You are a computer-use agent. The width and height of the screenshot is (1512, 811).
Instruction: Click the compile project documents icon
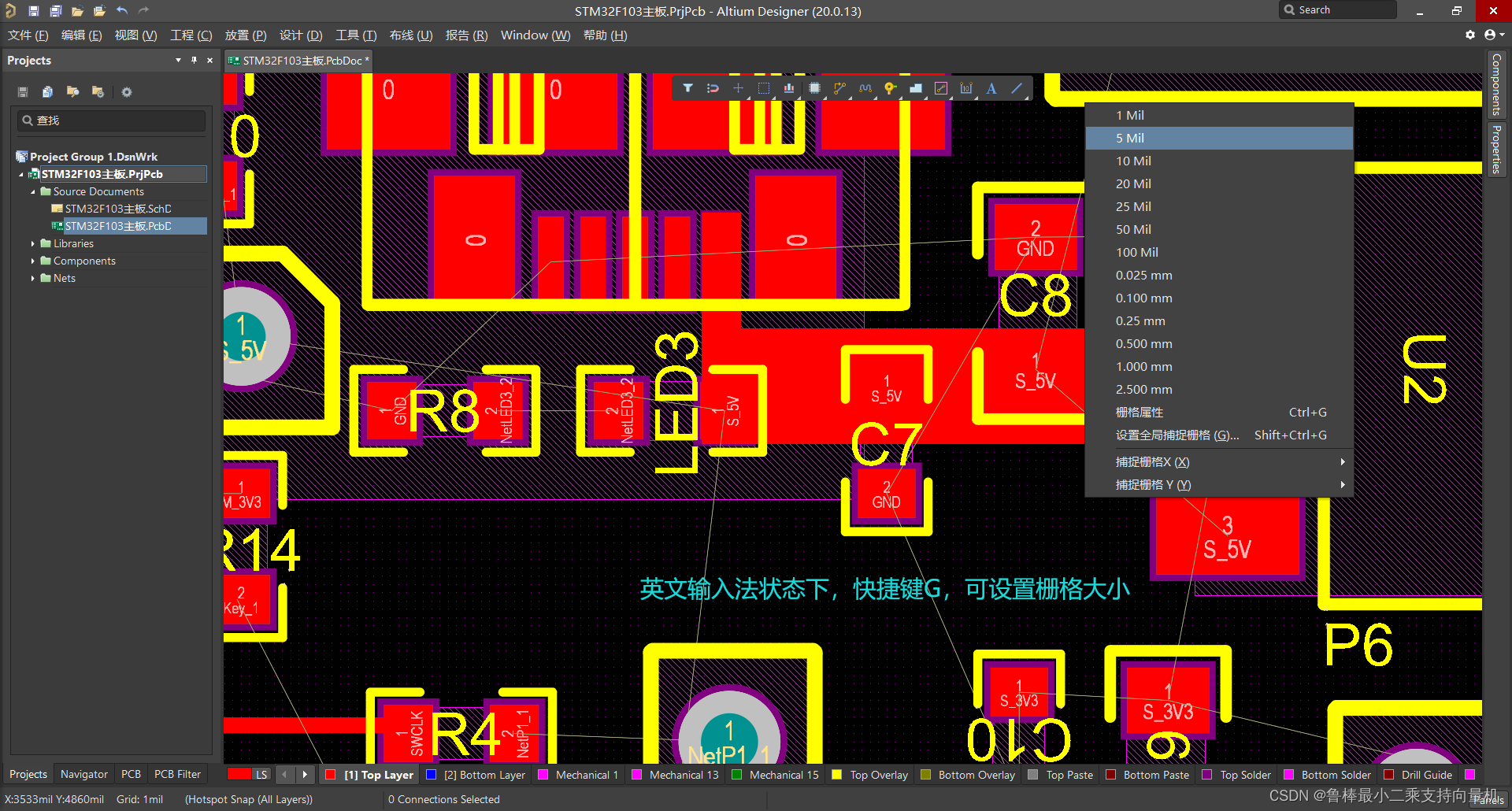47,92
